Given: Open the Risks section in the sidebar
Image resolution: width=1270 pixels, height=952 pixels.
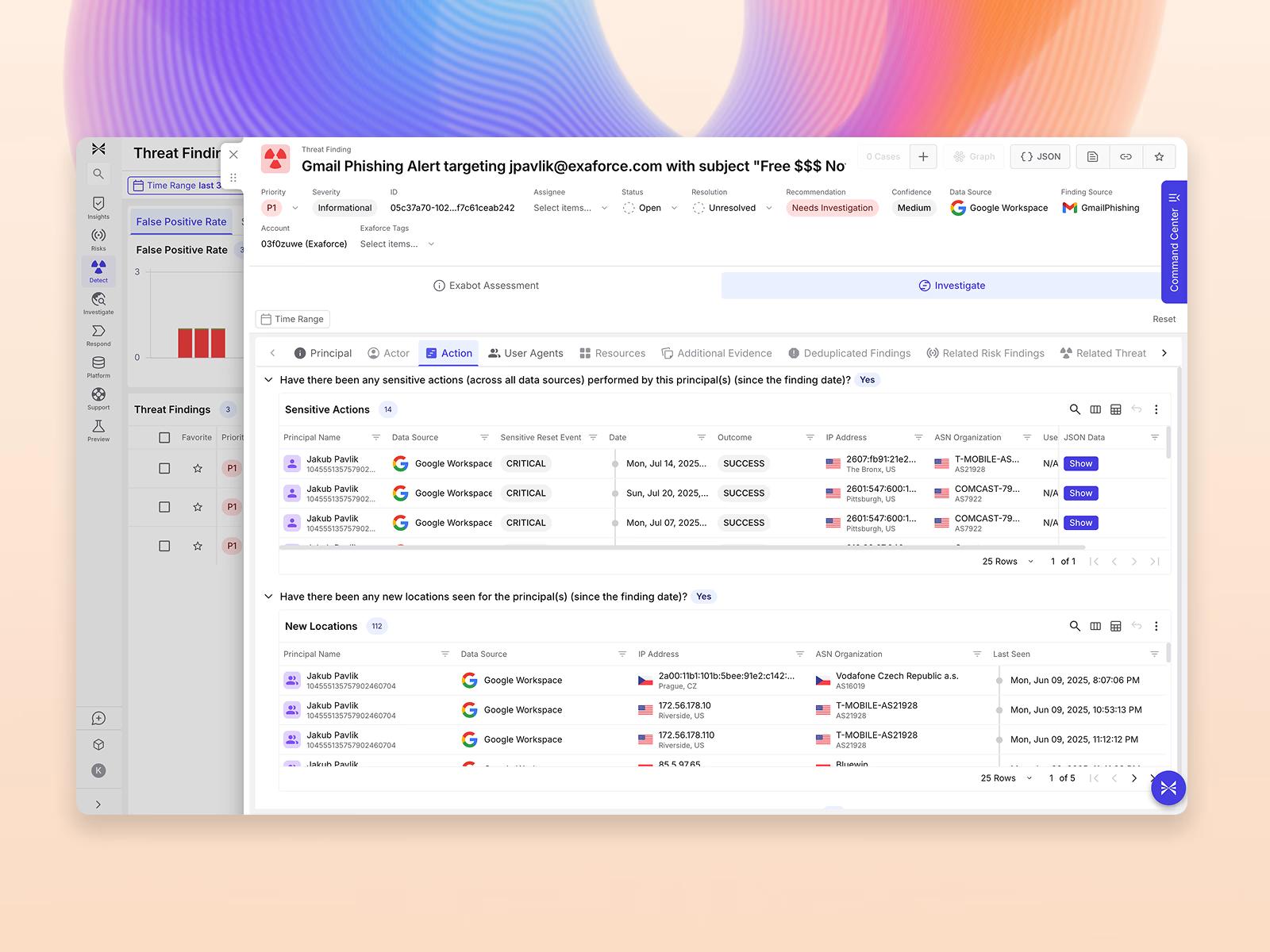Looking at the screenshot, I should pos(98,240).
